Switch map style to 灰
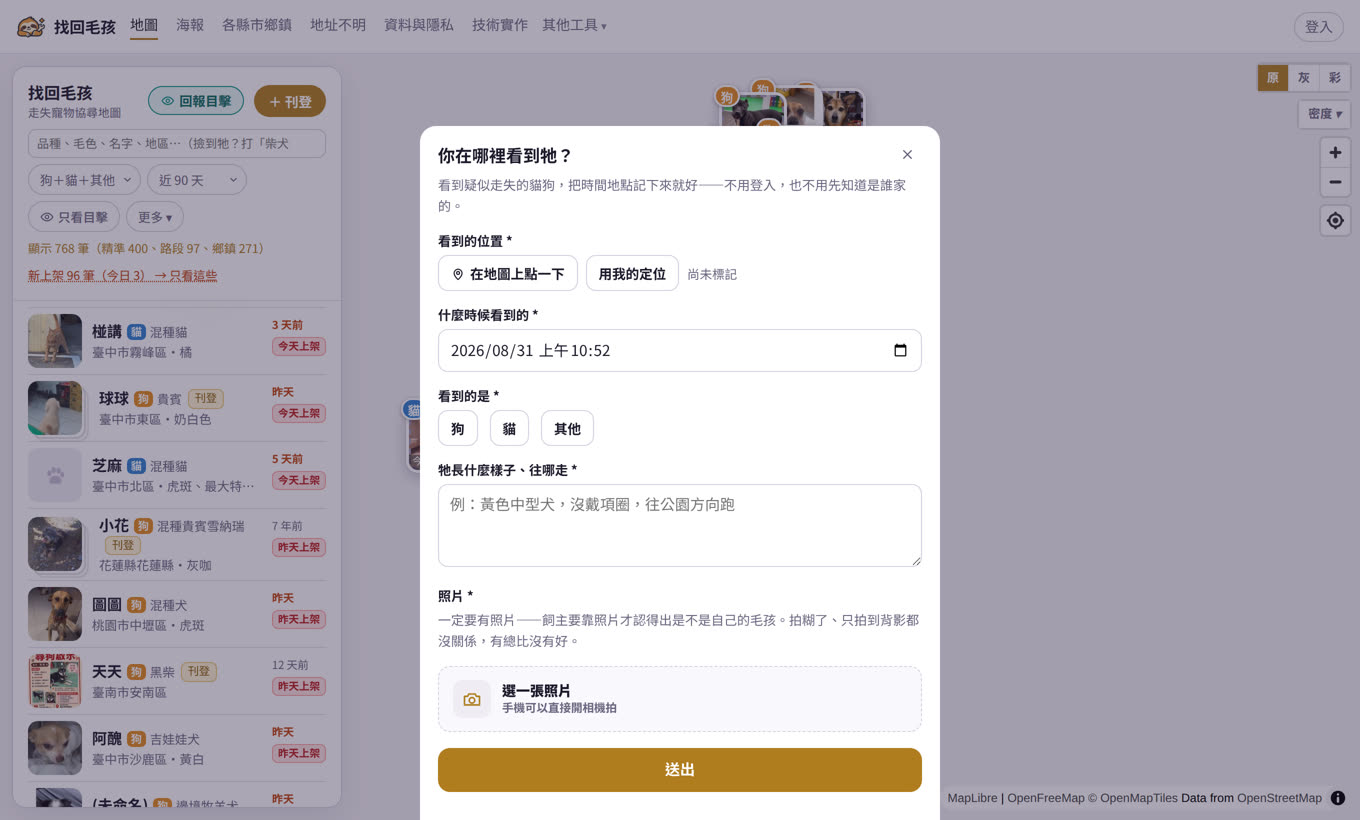The height and width of the screenshot is (820, 1360). pyautogui.click(x=1303, y=78)
